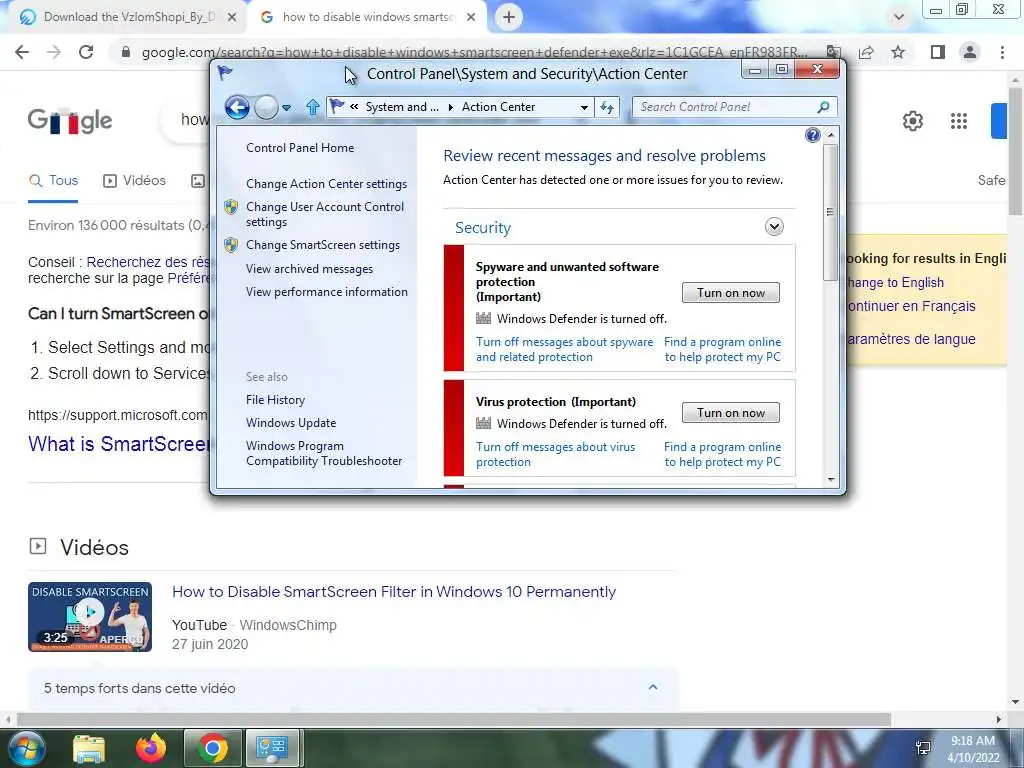Viewport: 1024px width, 768px height.
Task: Turn on Virus protection now
Action: click(731, 413)
